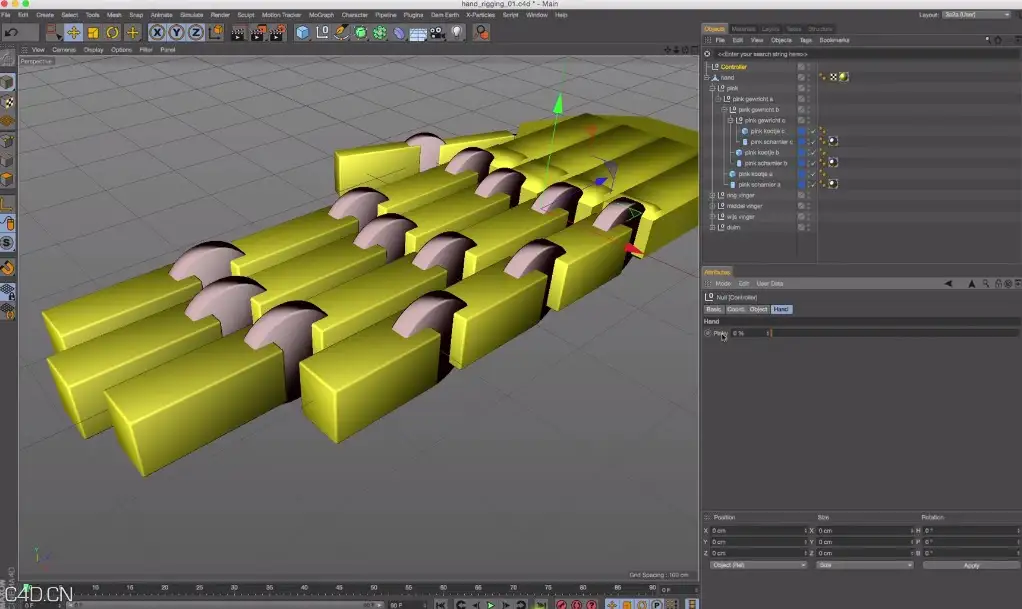Open the viewport Display menu

(93, 50)
